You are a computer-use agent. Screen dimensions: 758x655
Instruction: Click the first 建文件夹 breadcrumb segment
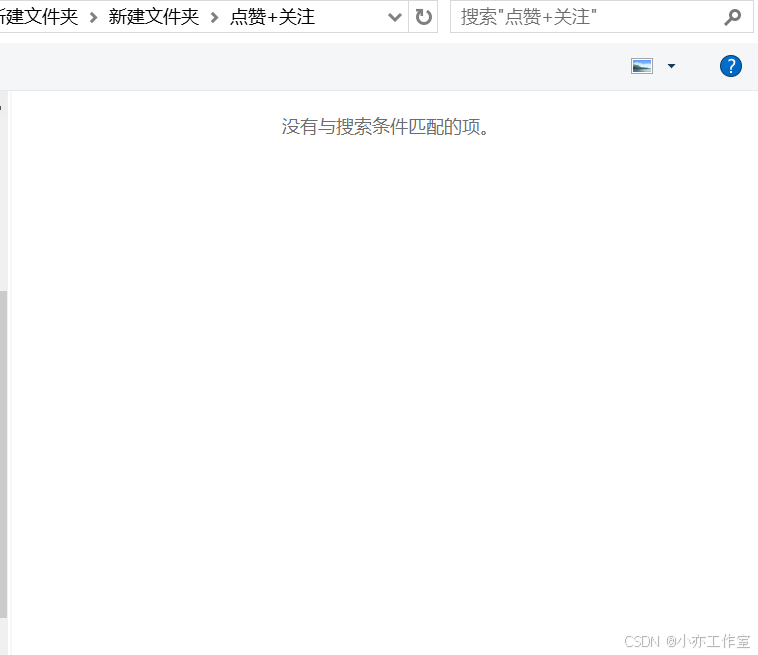(x=39, y=17)
